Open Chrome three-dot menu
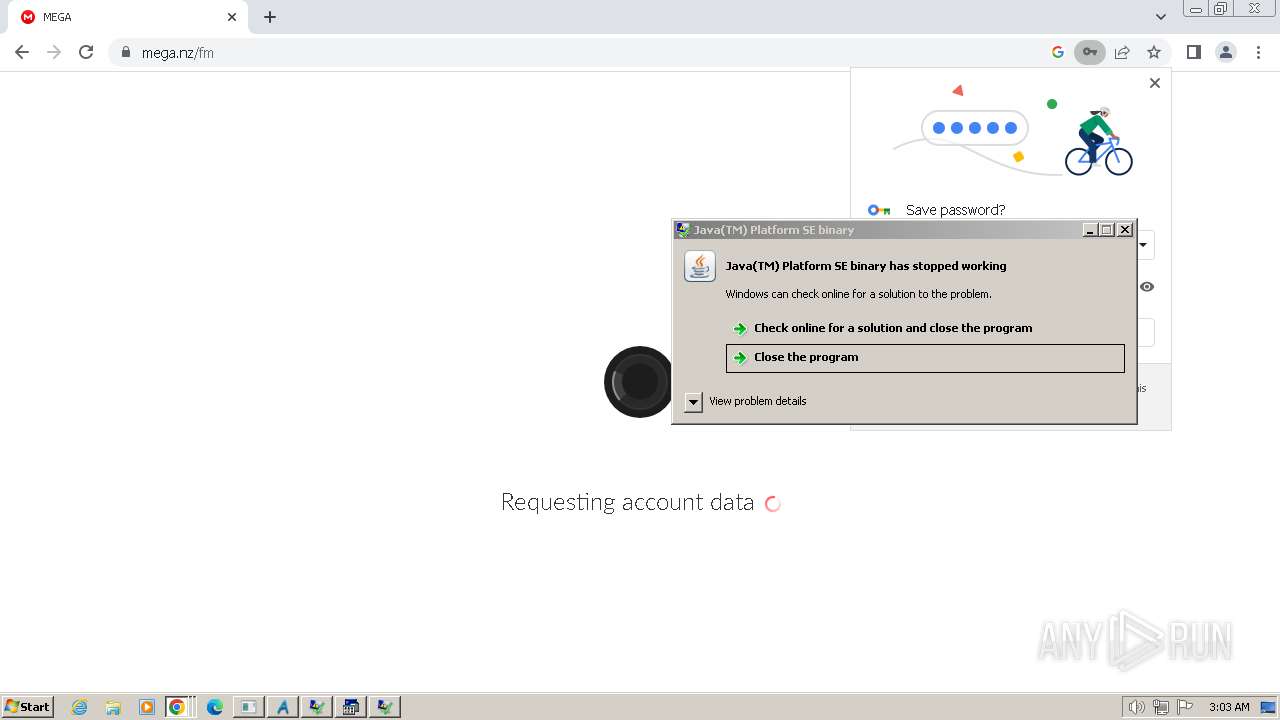Screen dimensions: 1280x720 point(1258,52)
